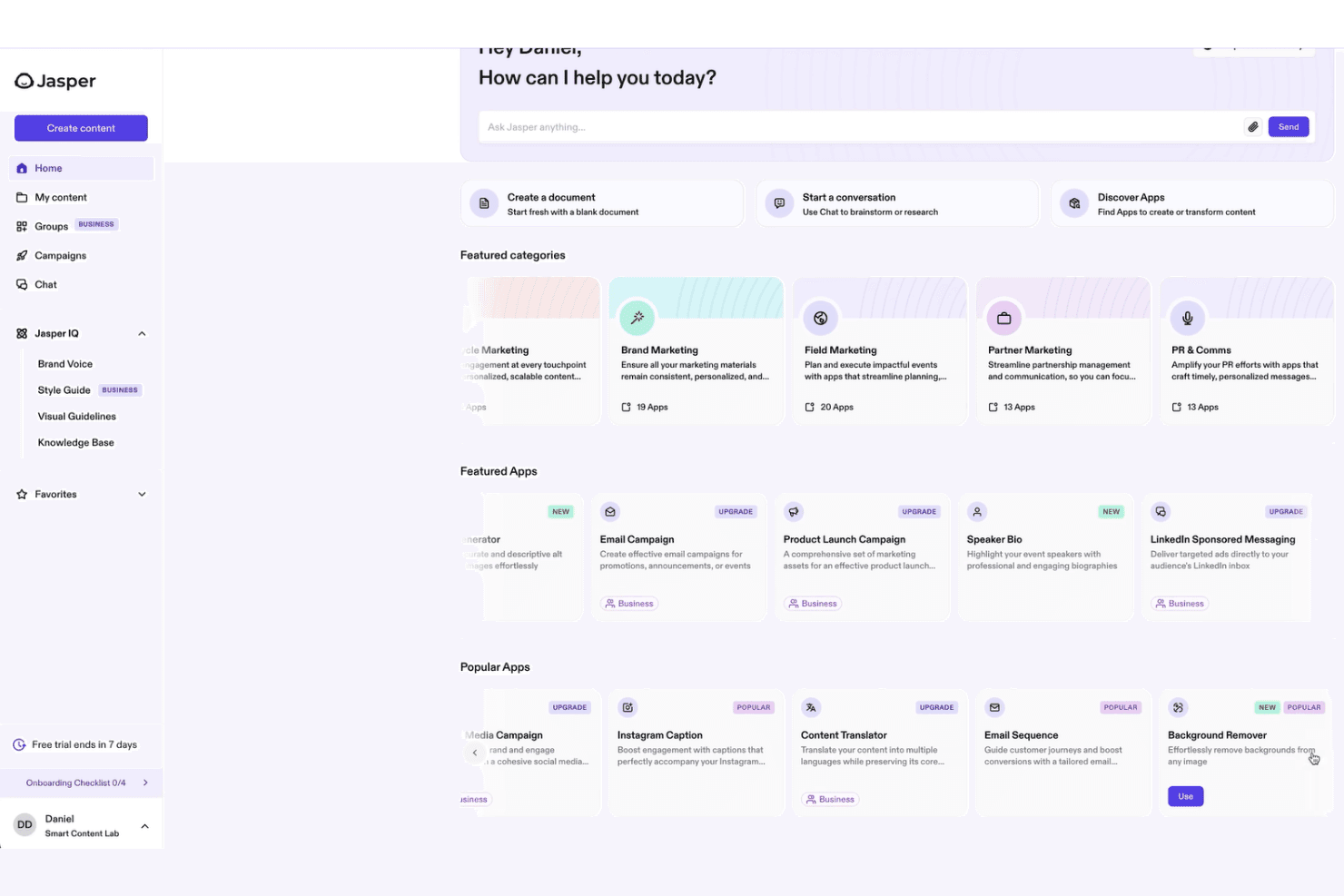Click UPGRADE badge on Content Translator card
This screenshot has height=896, width=1344.
click(x=936, y=707)
